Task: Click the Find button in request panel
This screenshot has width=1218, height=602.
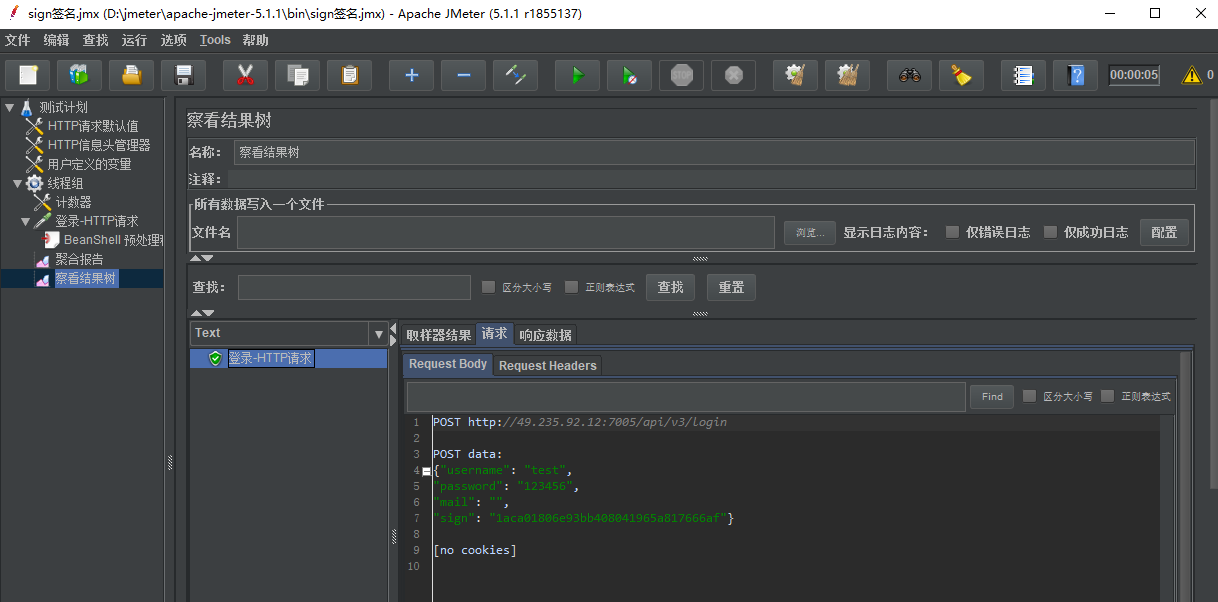Action: tap(992, 397)
